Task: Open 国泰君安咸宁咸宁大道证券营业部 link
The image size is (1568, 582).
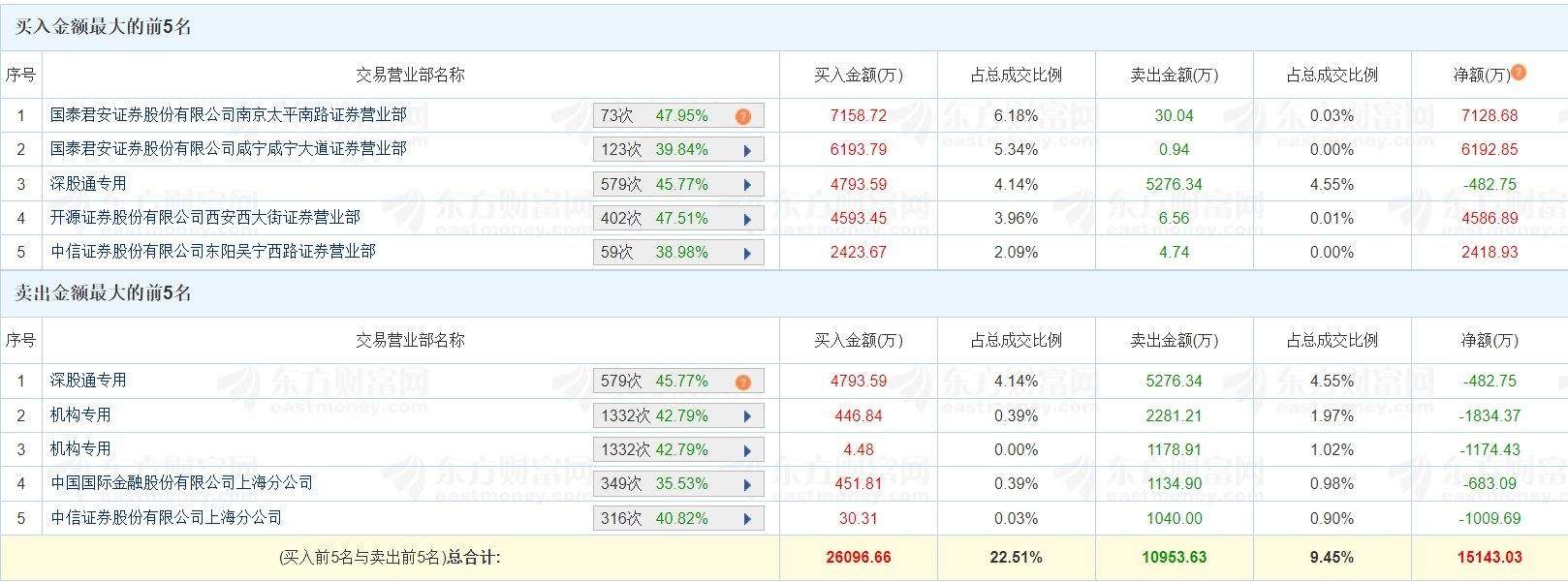Action: pyautogui.click(x=228, y=149)
